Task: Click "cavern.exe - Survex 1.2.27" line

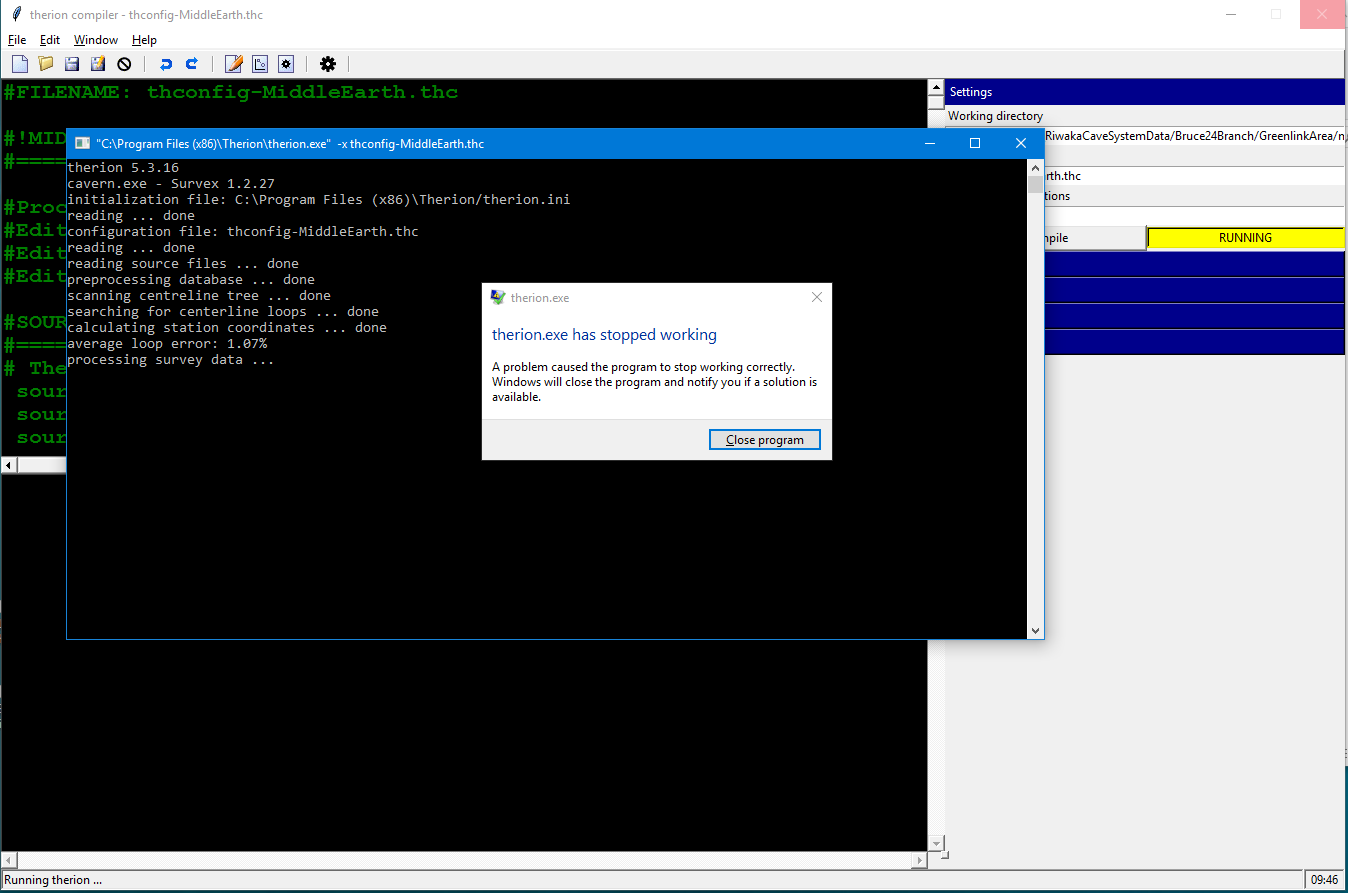Action: point(171,184)
